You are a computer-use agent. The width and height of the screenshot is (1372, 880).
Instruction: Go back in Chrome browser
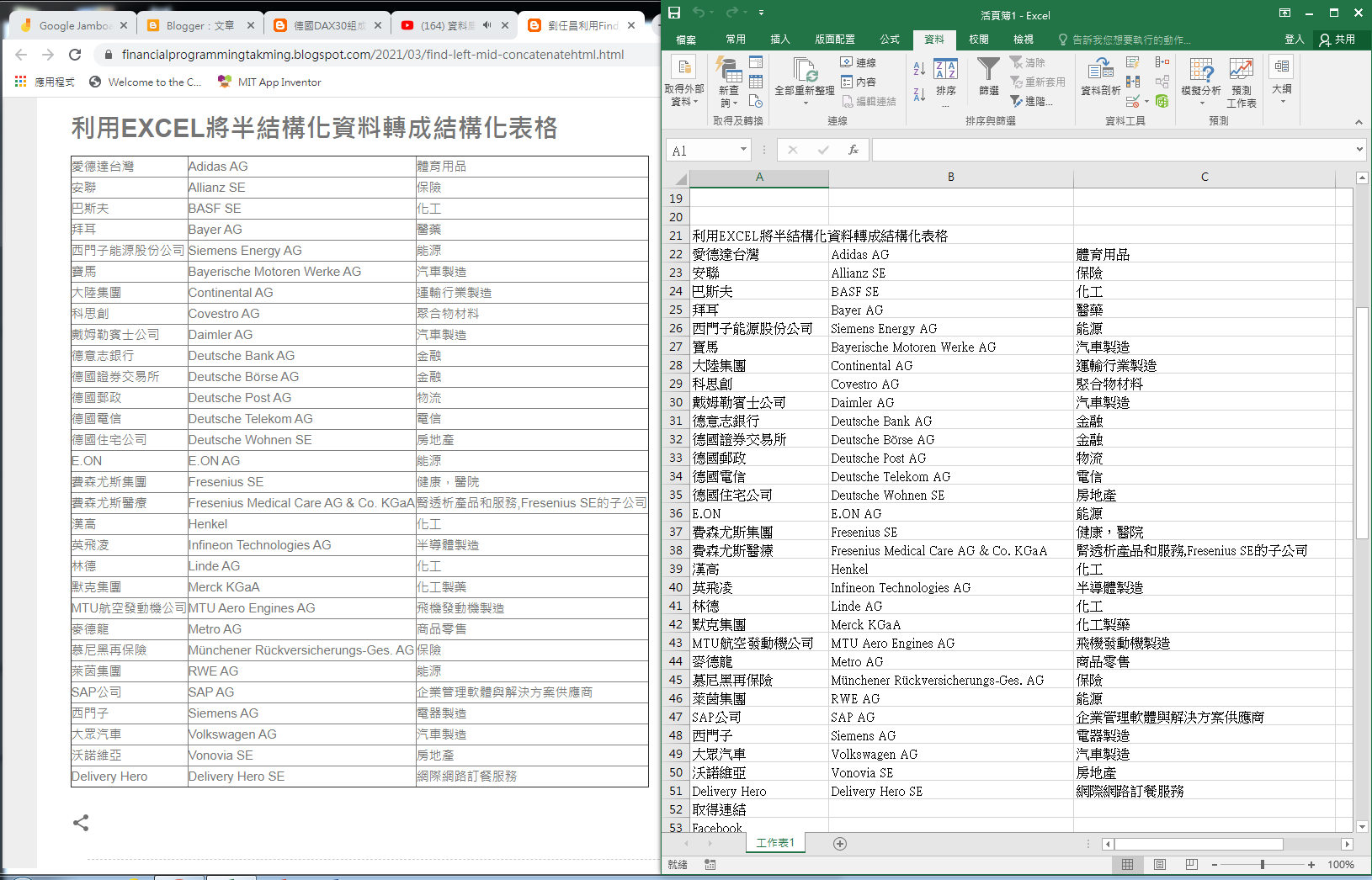21,55
